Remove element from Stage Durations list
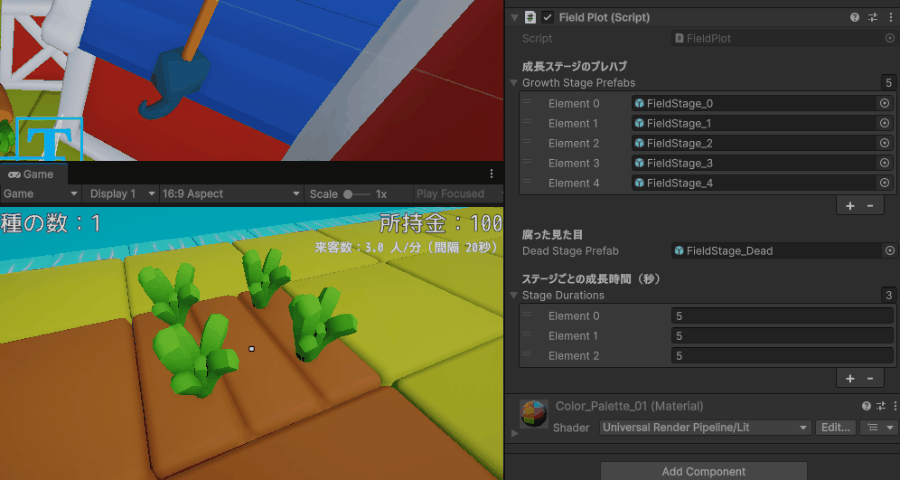 (x=870, y=378)
